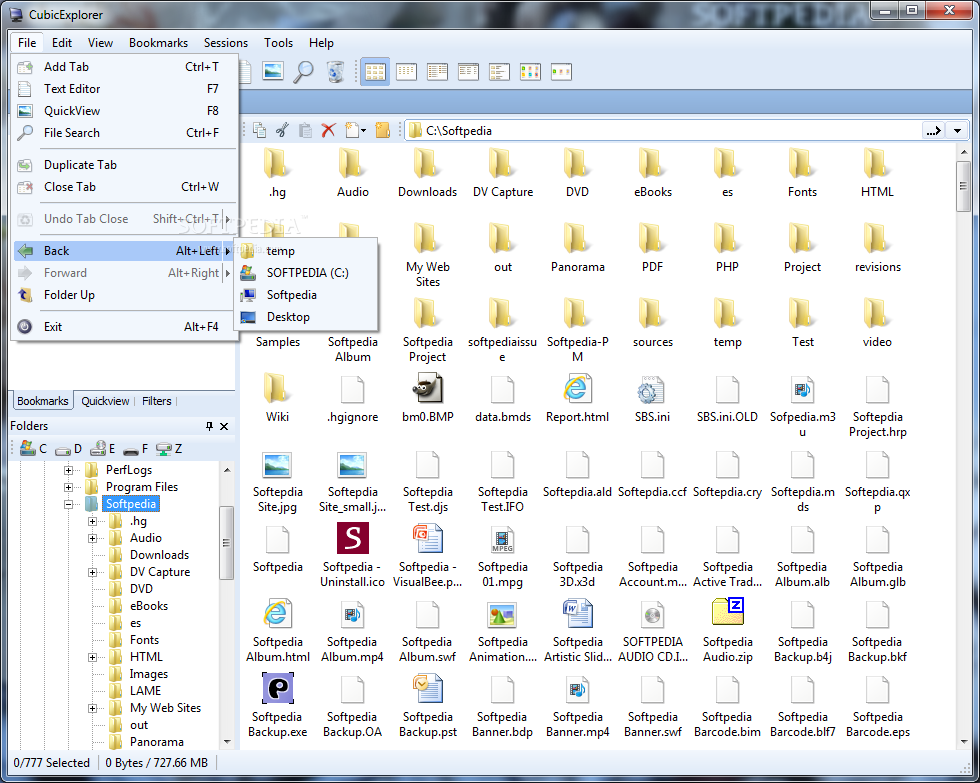Screen dimensions: 980x783
Task: Click the Cut scissors icon
Action: (x=282, y=130)
